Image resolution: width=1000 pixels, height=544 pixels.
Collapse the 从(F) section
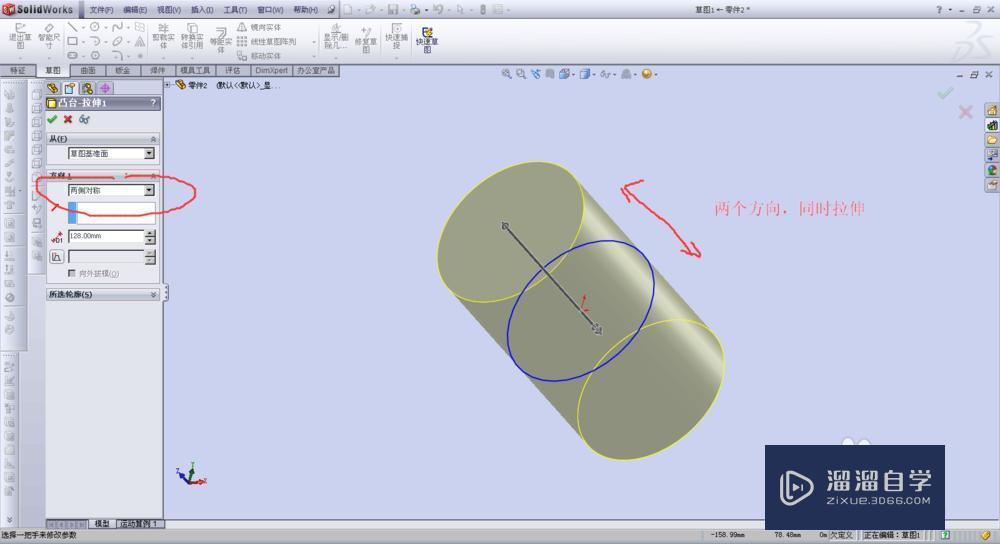click(153, 138)
